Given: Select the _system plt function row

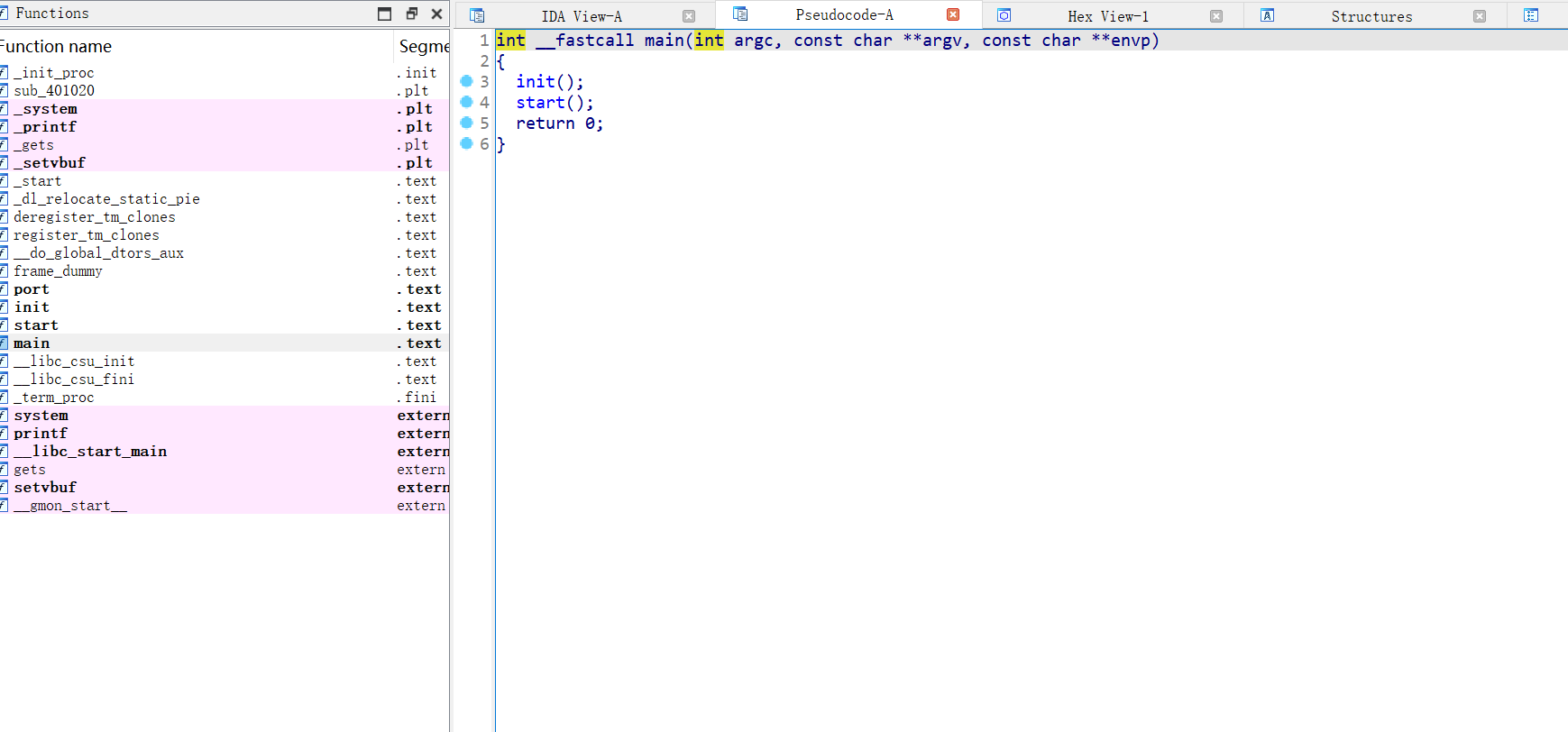Looking at the screenshot, I should (x=225, y=108).
